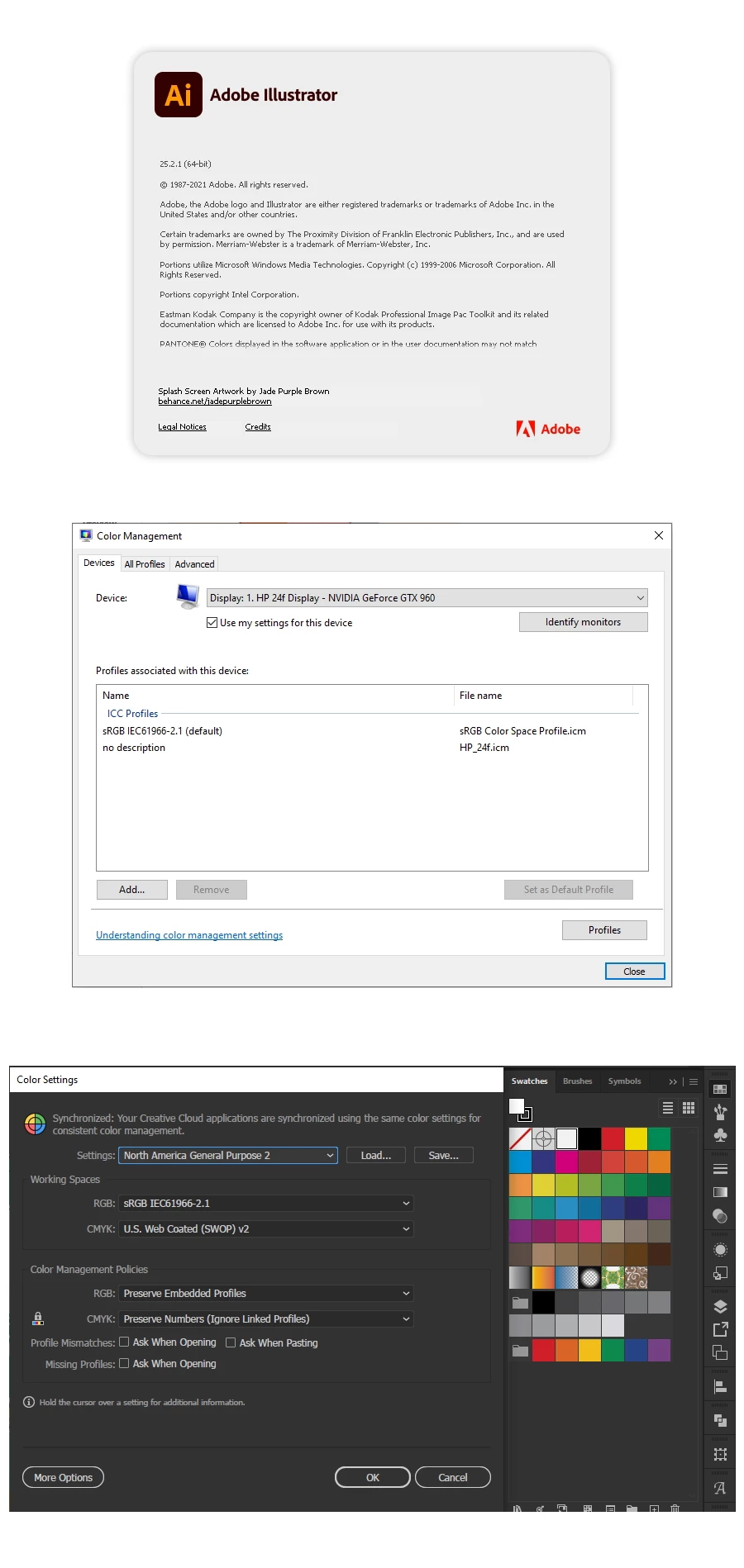
Task: Open the Brushes panel dock icon
Action: coord(720,1113)
